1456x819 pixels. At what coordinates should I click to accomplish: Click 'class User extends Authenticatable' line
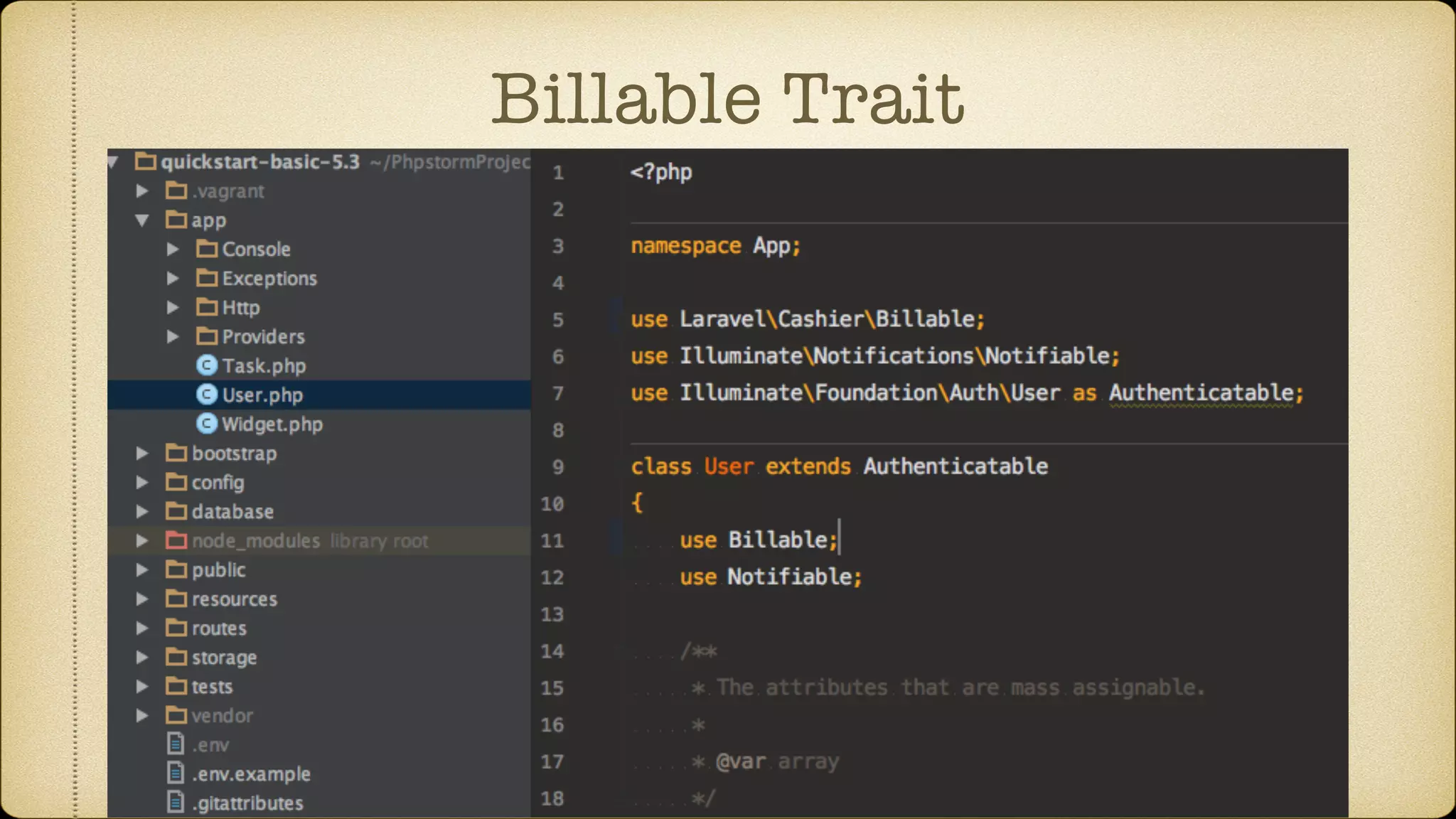(x=840, y=466)
